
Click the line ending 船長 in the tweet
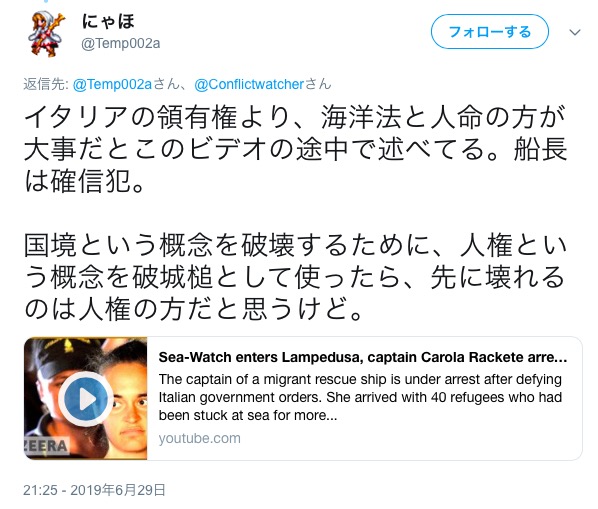point(296,149)
